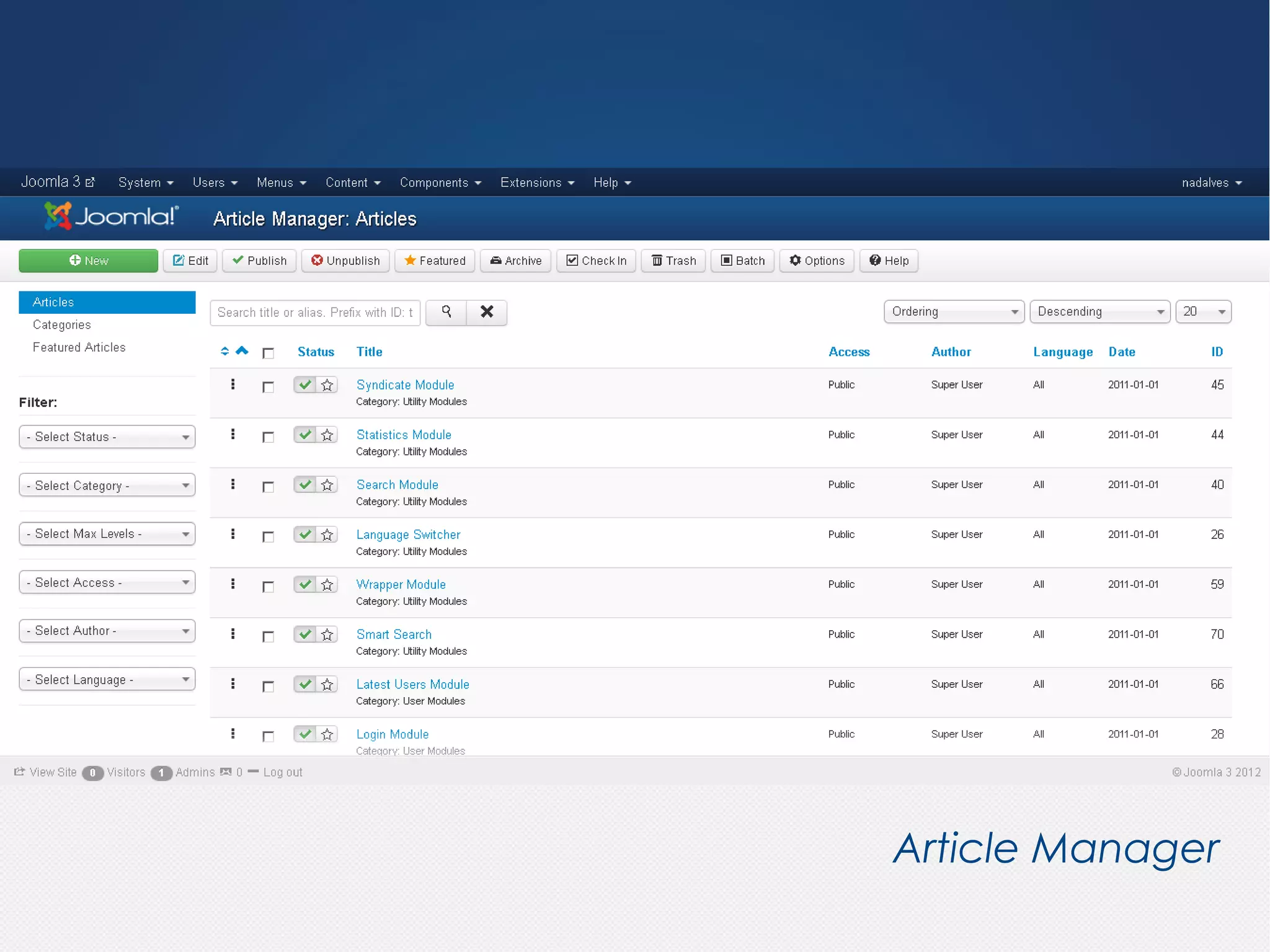Toggle featured star for Language Switcher

click(x=327, y=535)
